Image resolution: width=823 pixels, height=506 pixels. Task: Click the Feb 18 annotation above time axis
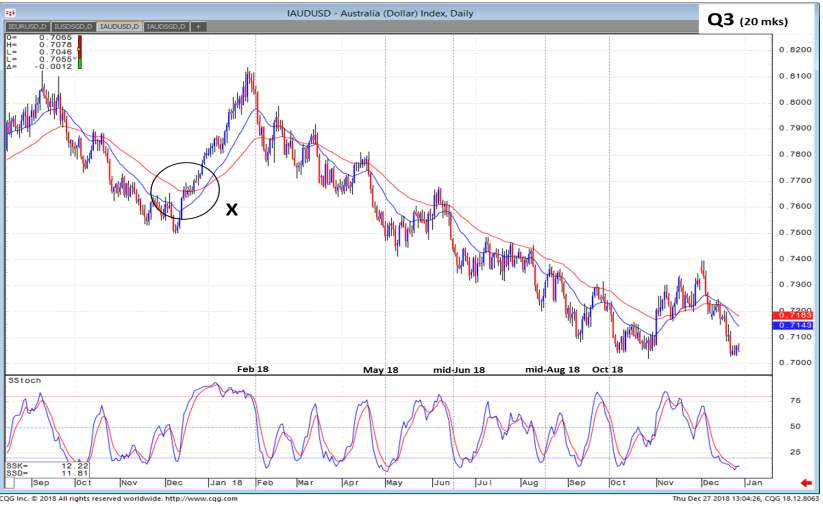[x=252, y=369]
